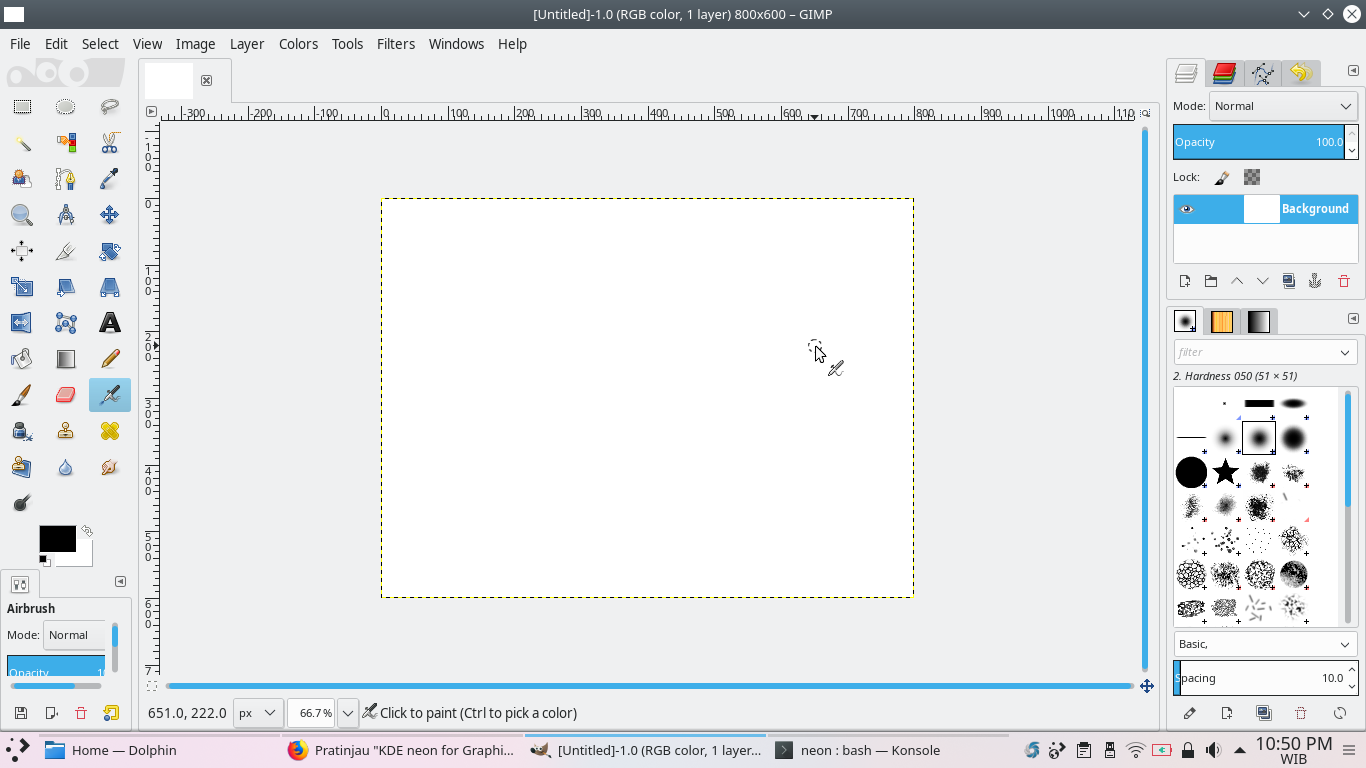
Task: Delete the Background layer with the trash icon
Action: 1345,281
